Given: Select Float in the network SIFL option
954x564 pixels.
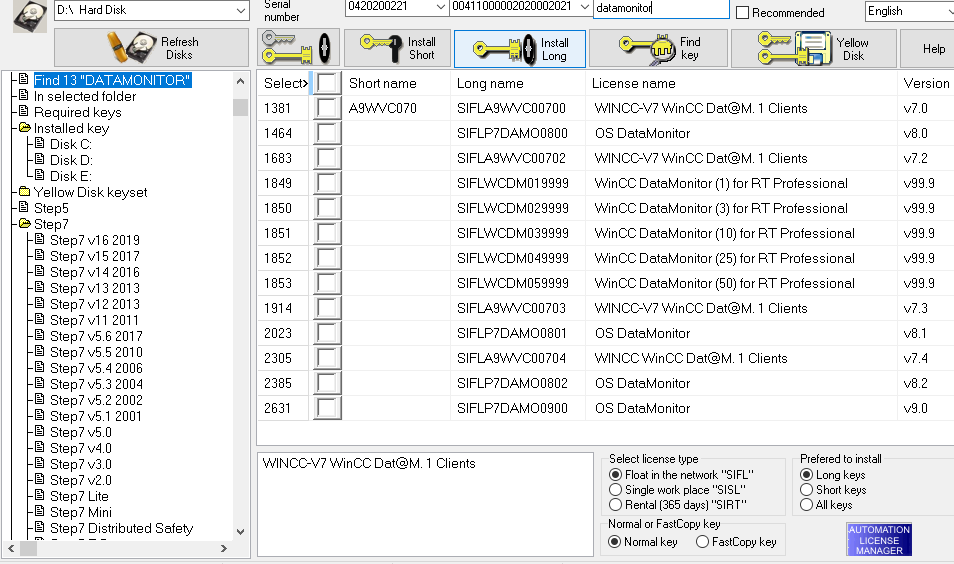Looking at the screenshot, I should [615, 475].
